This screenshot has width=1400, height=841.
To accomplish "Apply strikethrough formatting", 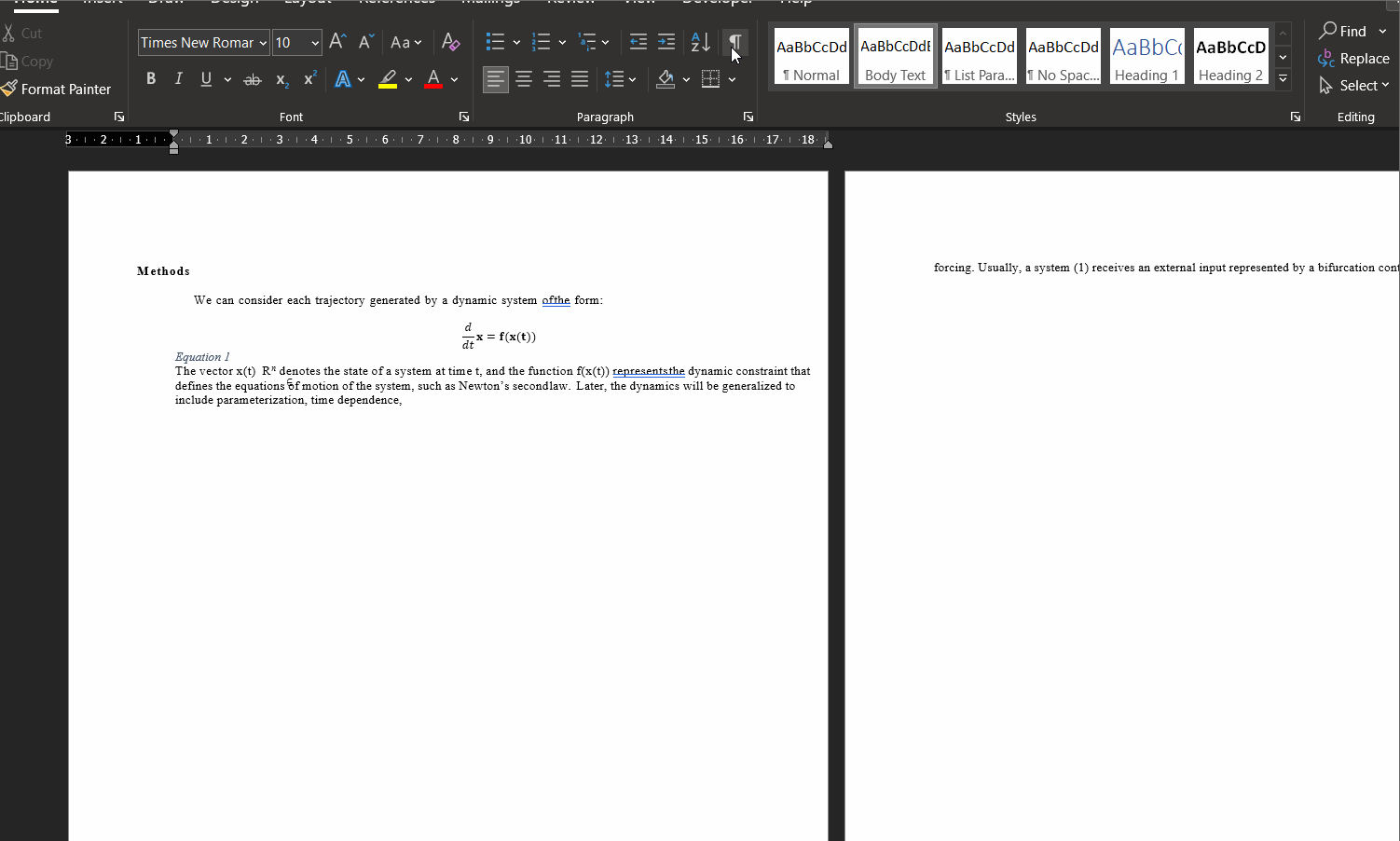I will point(253,78).
